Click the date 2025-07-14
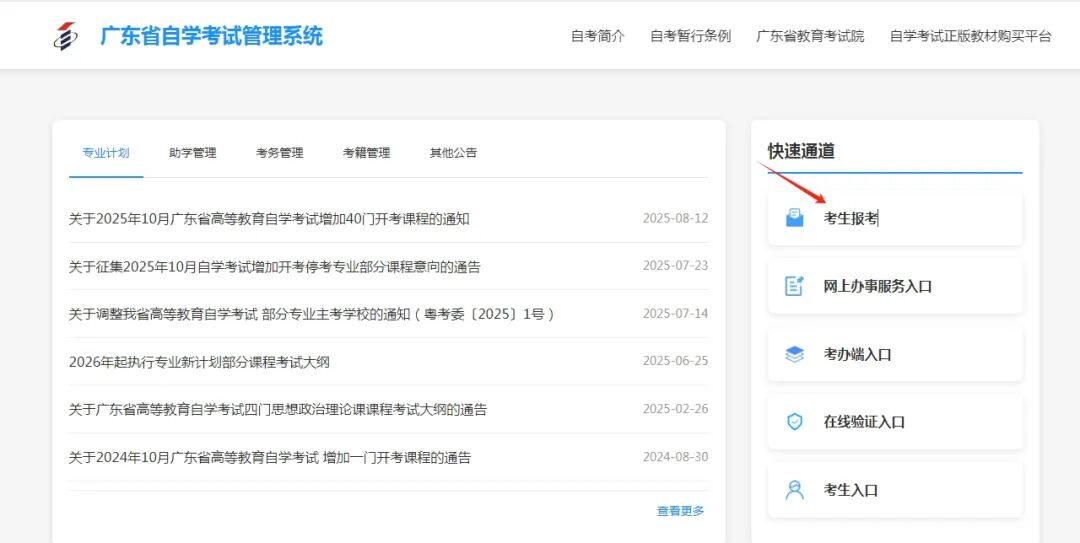Screen dimensions: 1080x543 point(676,314)
